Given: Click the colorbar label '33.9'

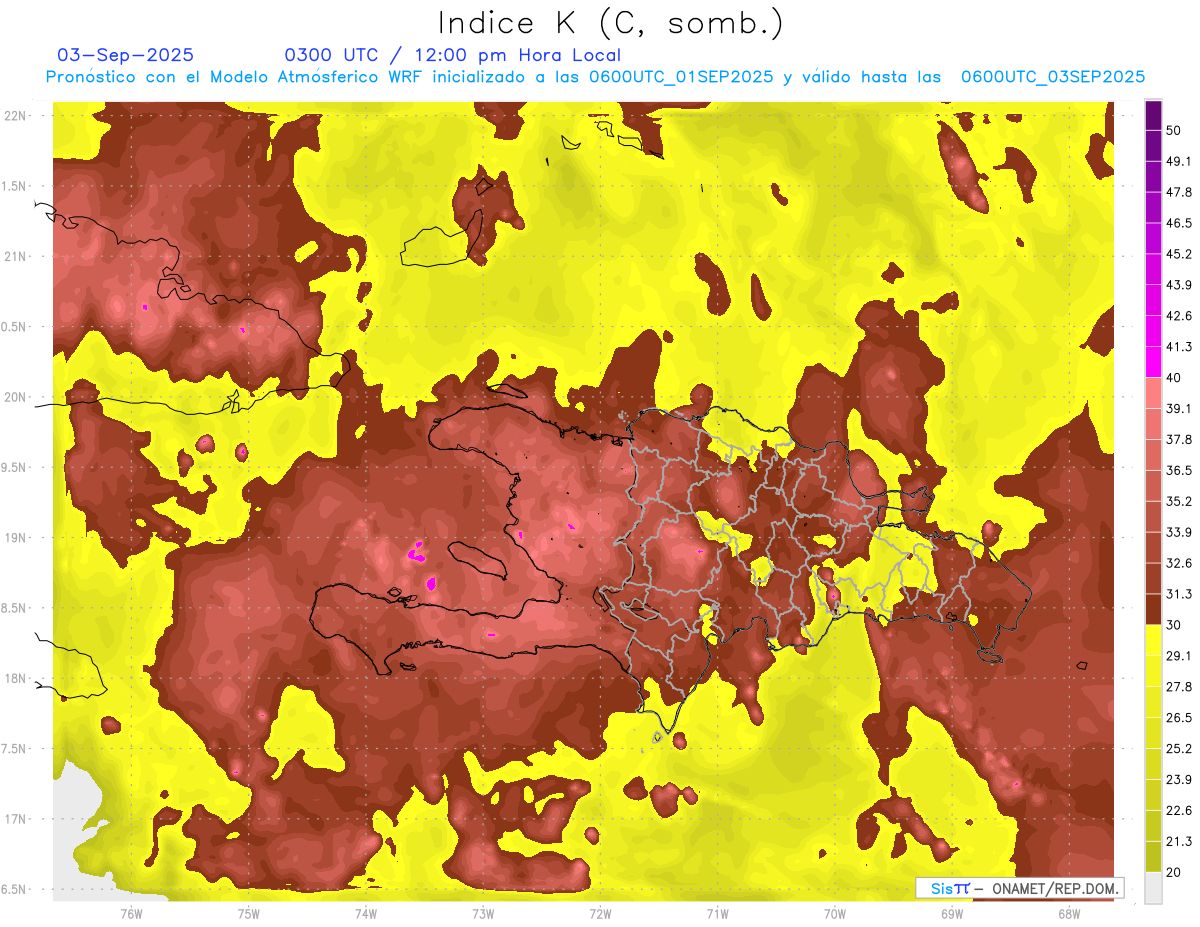Looking at the screenshot, I should pos(1179,532).
